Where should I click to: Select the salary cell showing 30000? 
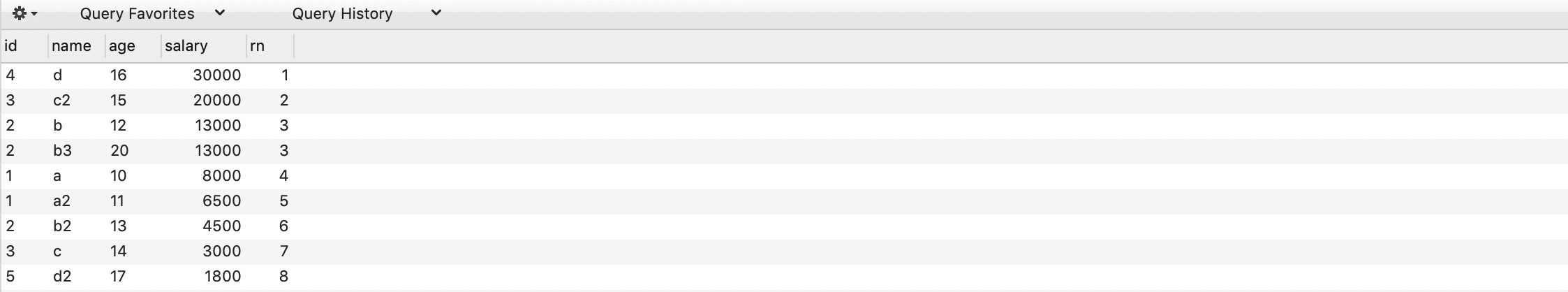203,75
